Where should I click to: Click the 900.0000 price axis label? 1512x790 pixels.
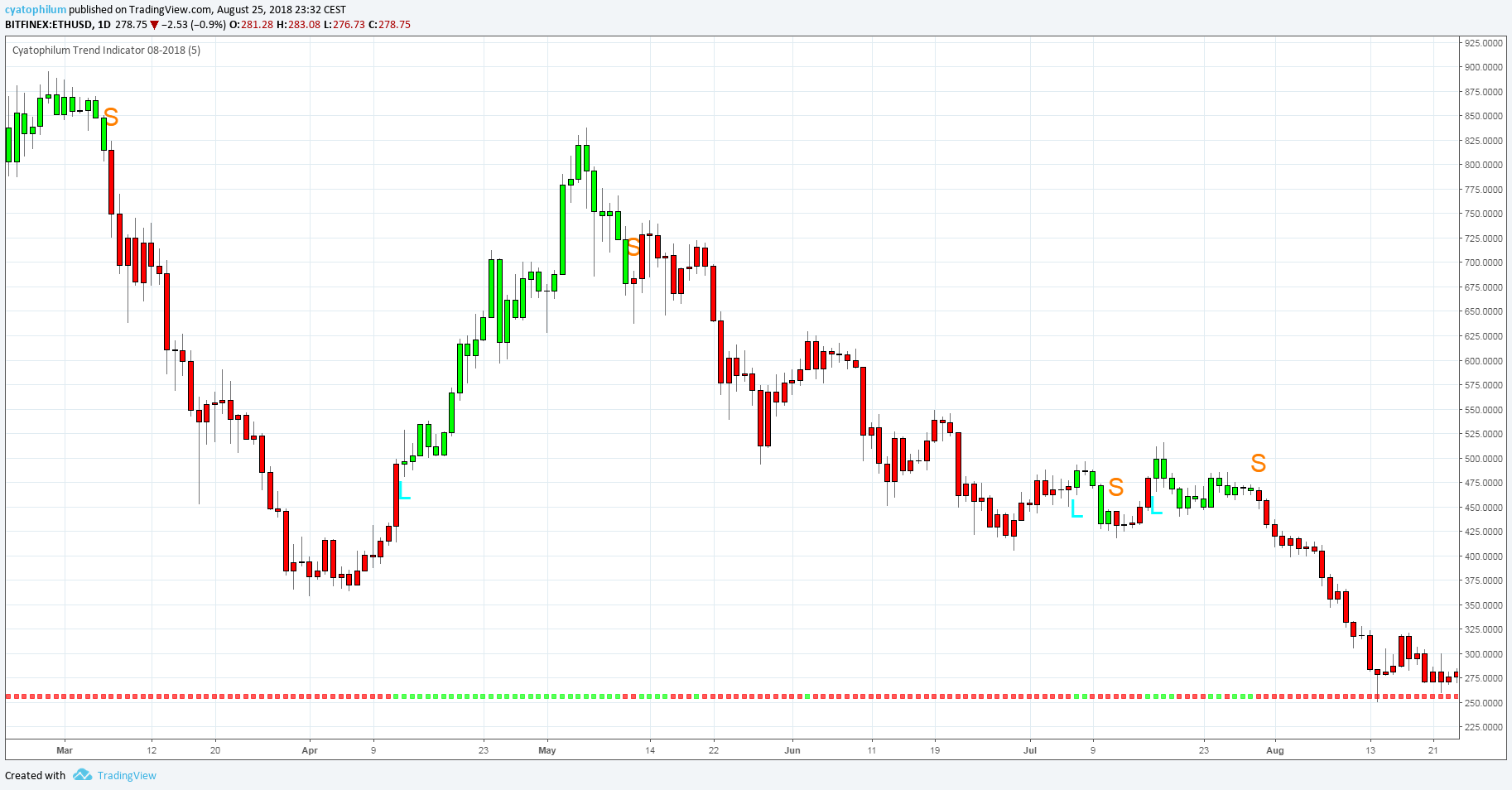tap(1483, 67)
